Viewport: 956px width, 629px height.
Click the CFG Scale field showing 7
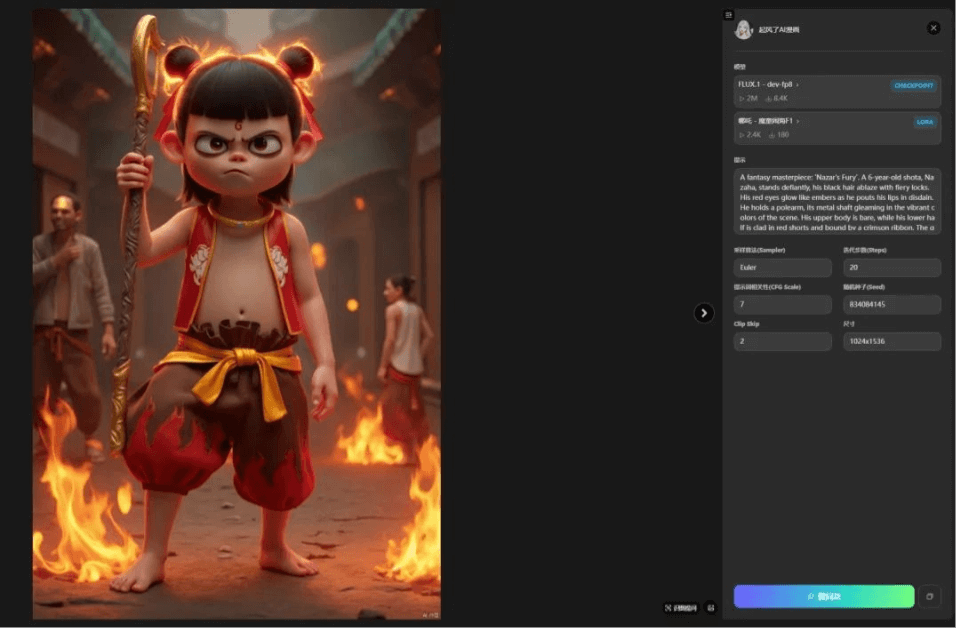coord(782,305)
